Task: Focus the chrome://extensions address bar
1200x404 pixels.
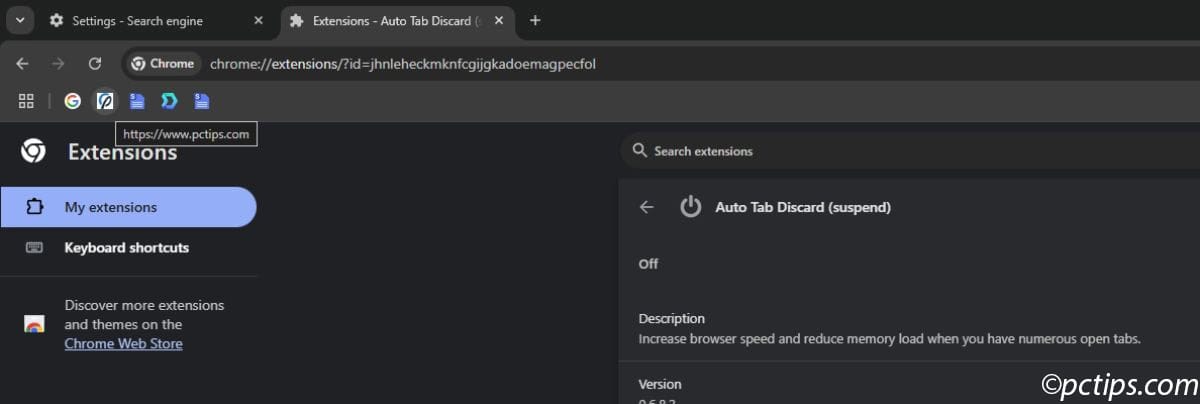Action: coord(403,64)
